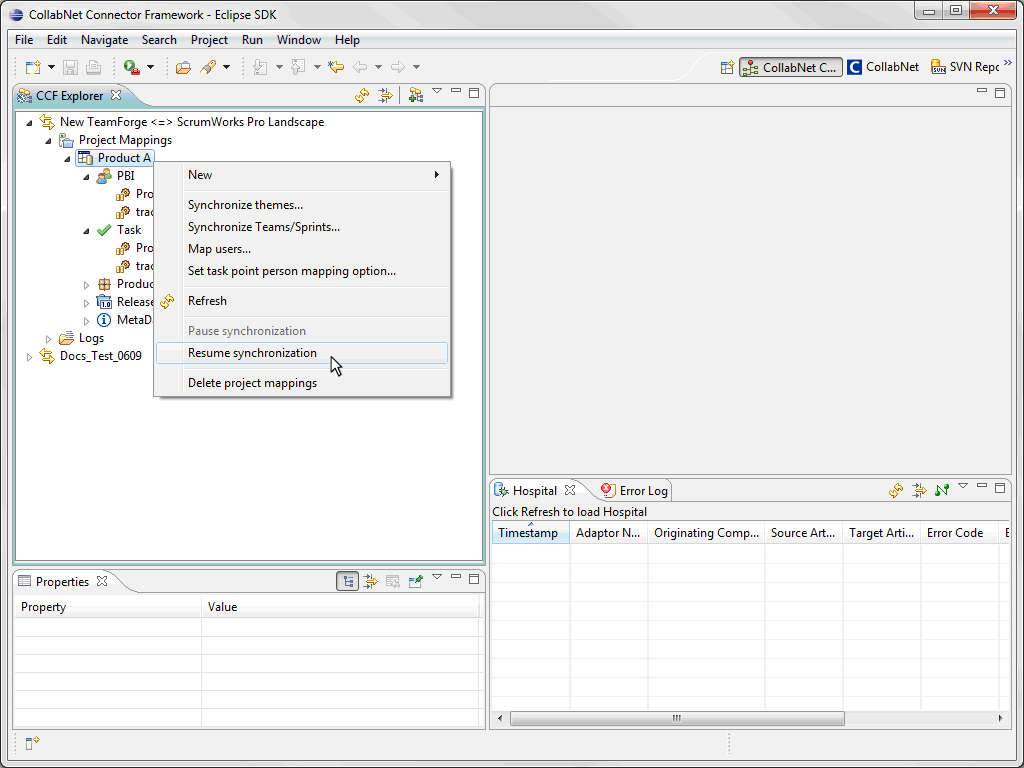Viewport: 1024px width, 768px height.
Task: Click the New wizard toolbar icon
Action: point(33,67)
